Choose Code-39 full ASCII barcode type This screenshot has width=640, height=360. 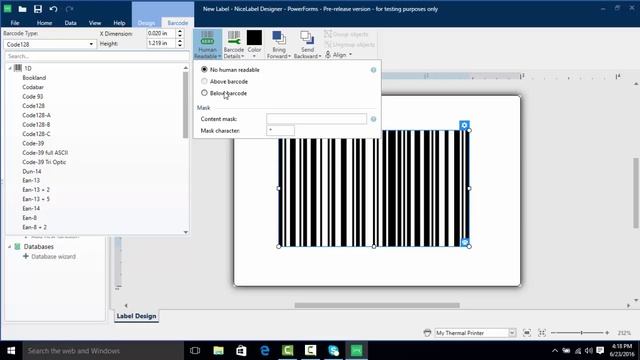pos(45,153)
